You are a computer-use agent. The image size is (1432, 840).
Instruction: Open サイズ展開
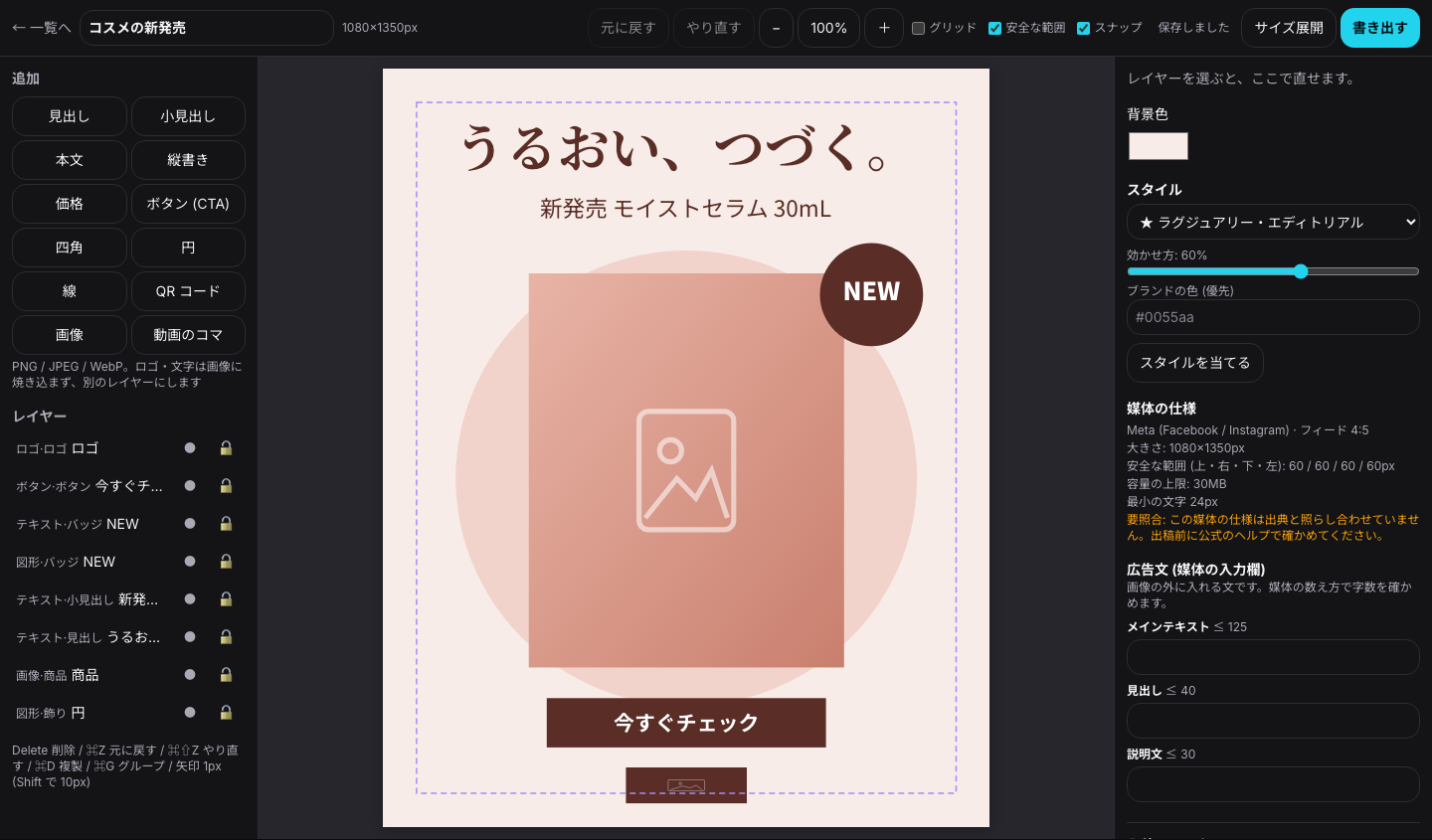tap(1289, 28)
